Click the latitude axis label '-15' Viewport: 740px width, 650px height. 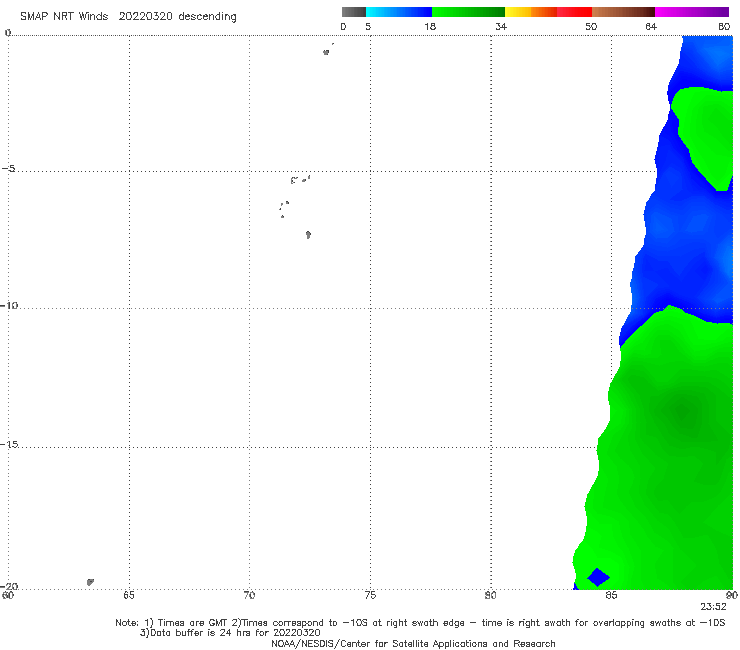pyautogui.click(x=9, y=444)
